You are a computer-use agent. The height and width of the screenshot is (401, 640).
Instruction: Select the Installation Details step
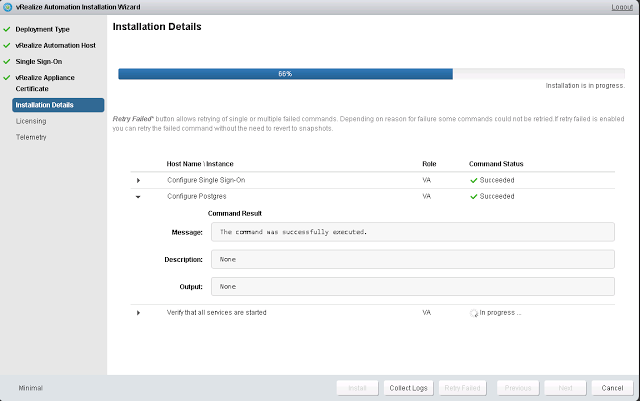58,105
